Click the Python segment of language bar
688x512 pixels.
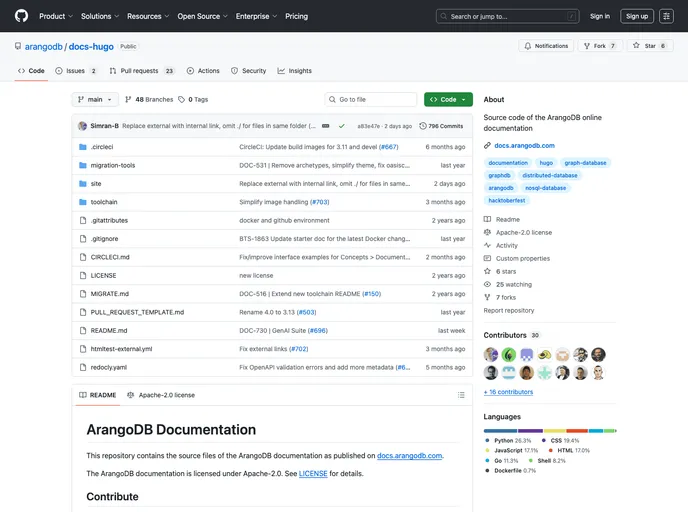(x=500, y=431)
